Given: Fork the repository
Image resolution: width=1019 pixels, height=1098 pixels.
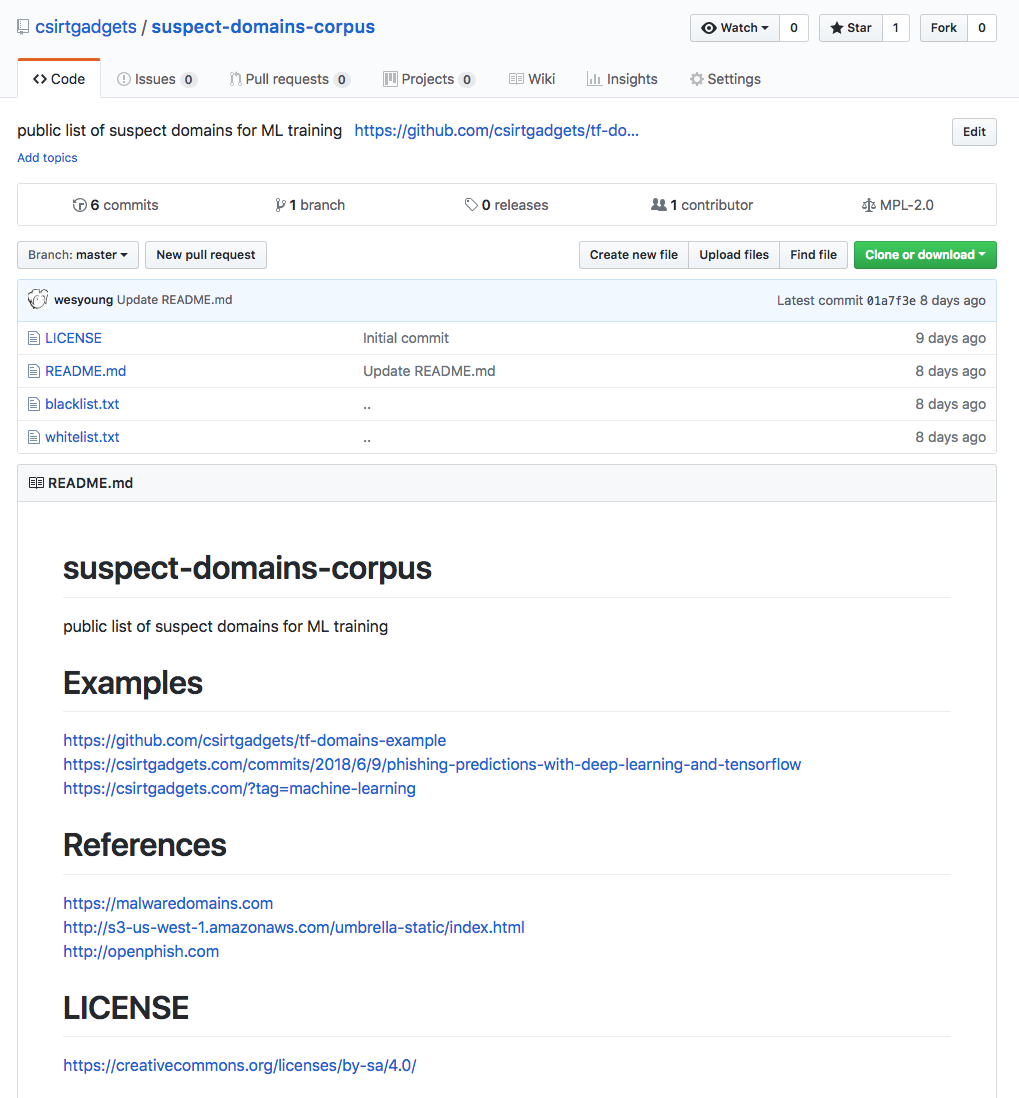Looking at the screenshot, I should pyautogui.click(x=943, y=28).
